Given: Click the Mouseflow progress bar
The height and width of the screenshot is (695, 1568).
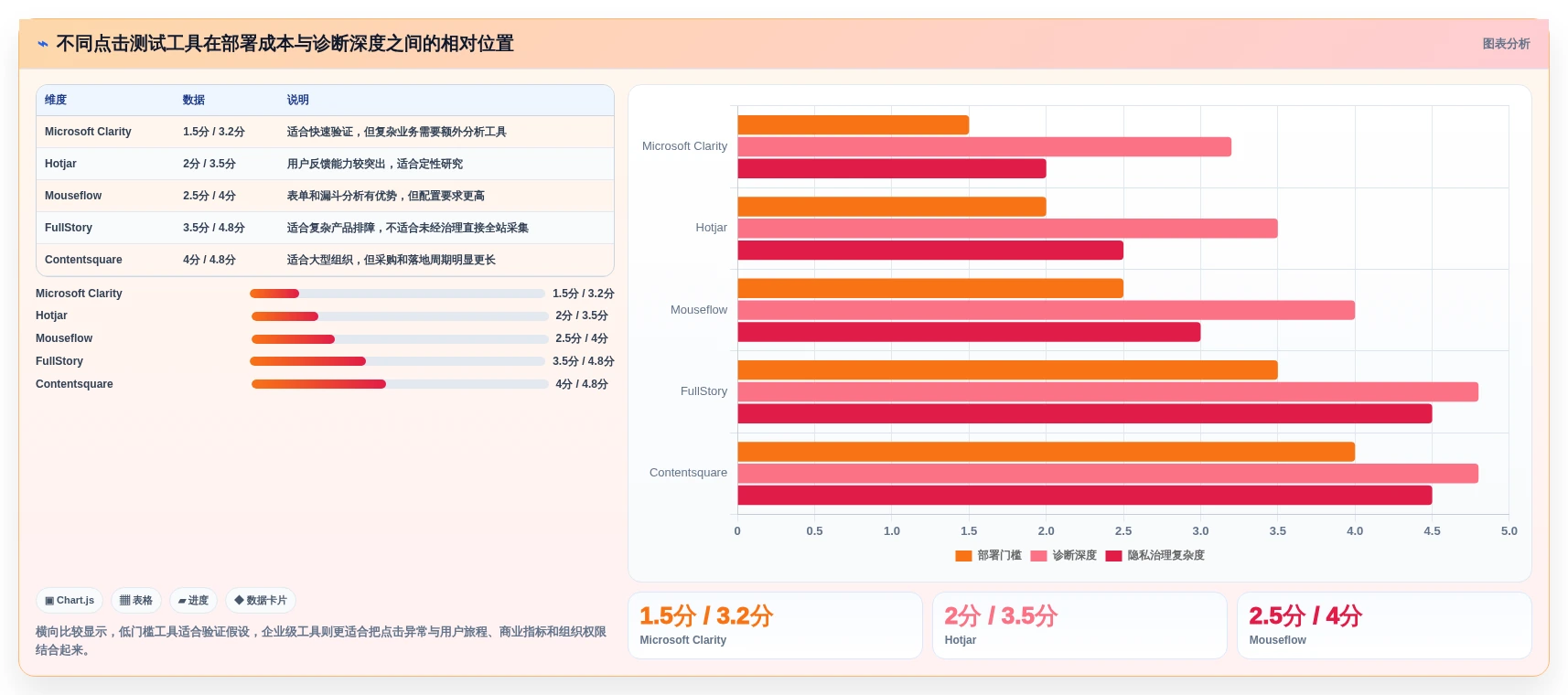Looking at the screenshot, I should (400, 339).
